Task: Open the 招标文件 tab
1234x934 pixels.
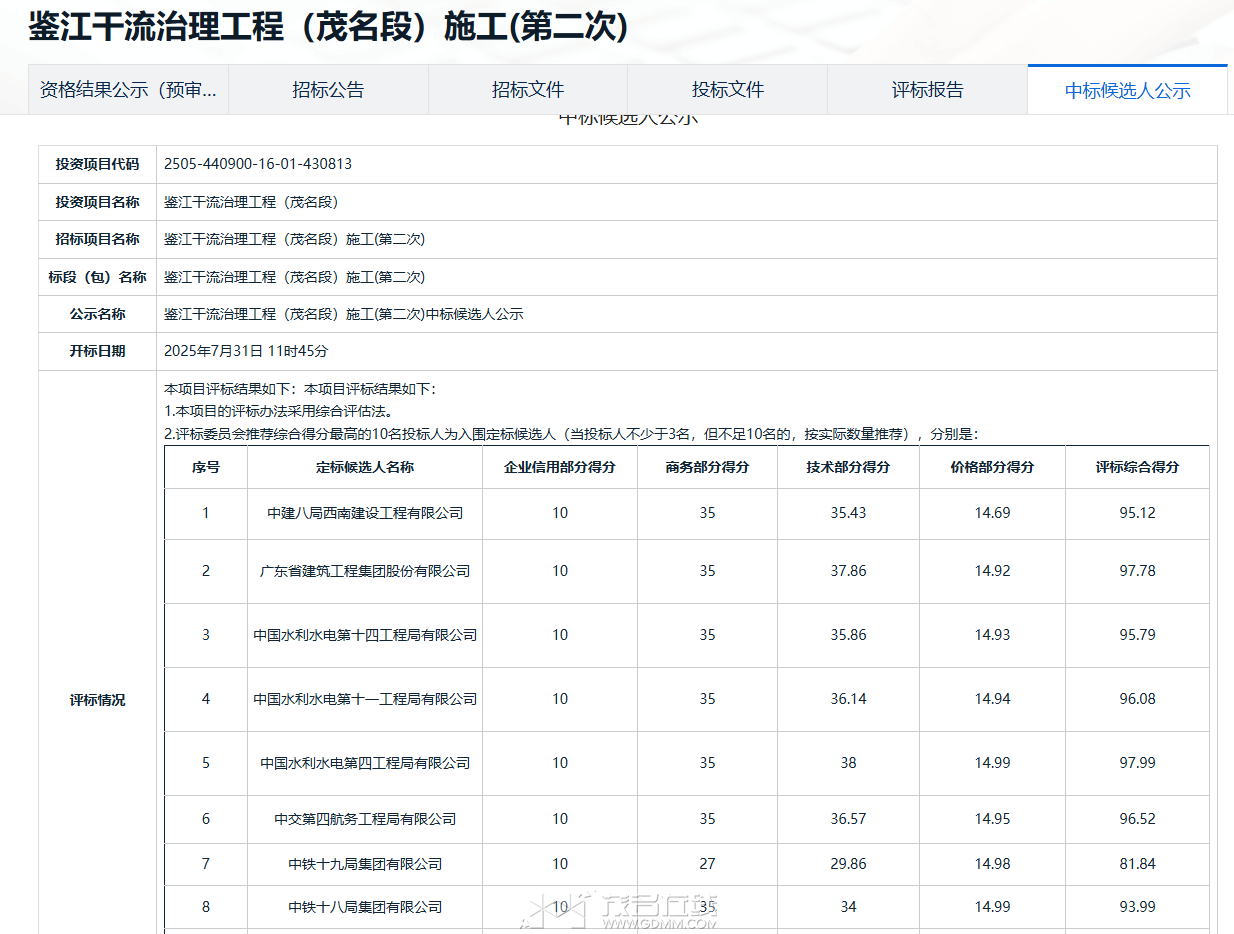Action: (x=528, y=90)
